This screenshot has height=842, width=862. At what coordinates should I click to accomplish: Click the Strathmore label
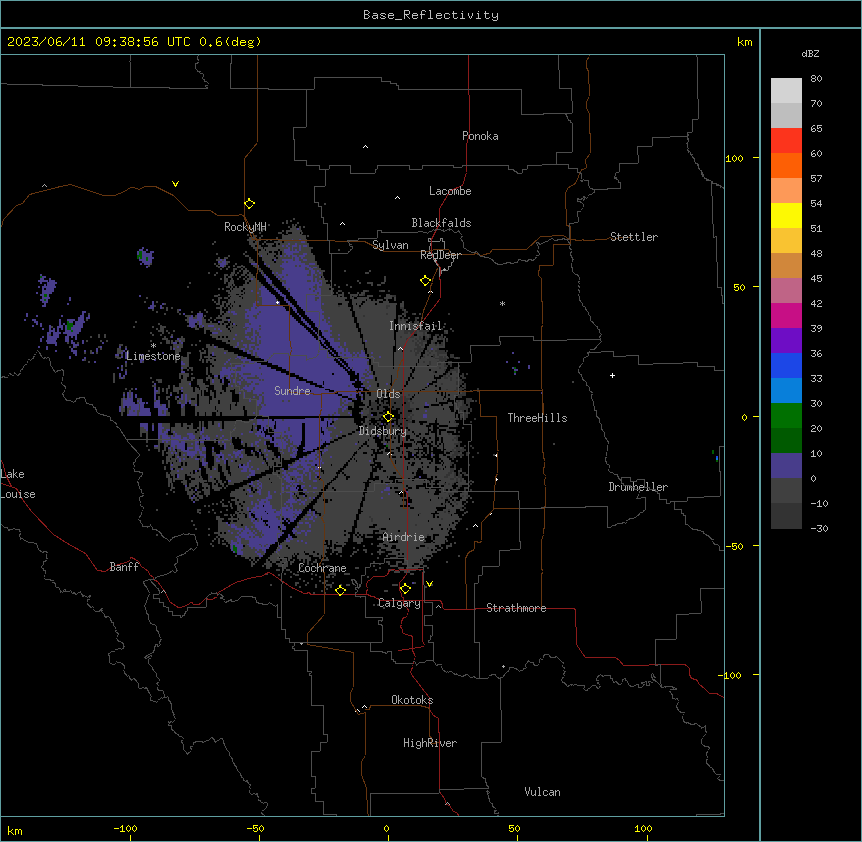[x=516, y=608]
